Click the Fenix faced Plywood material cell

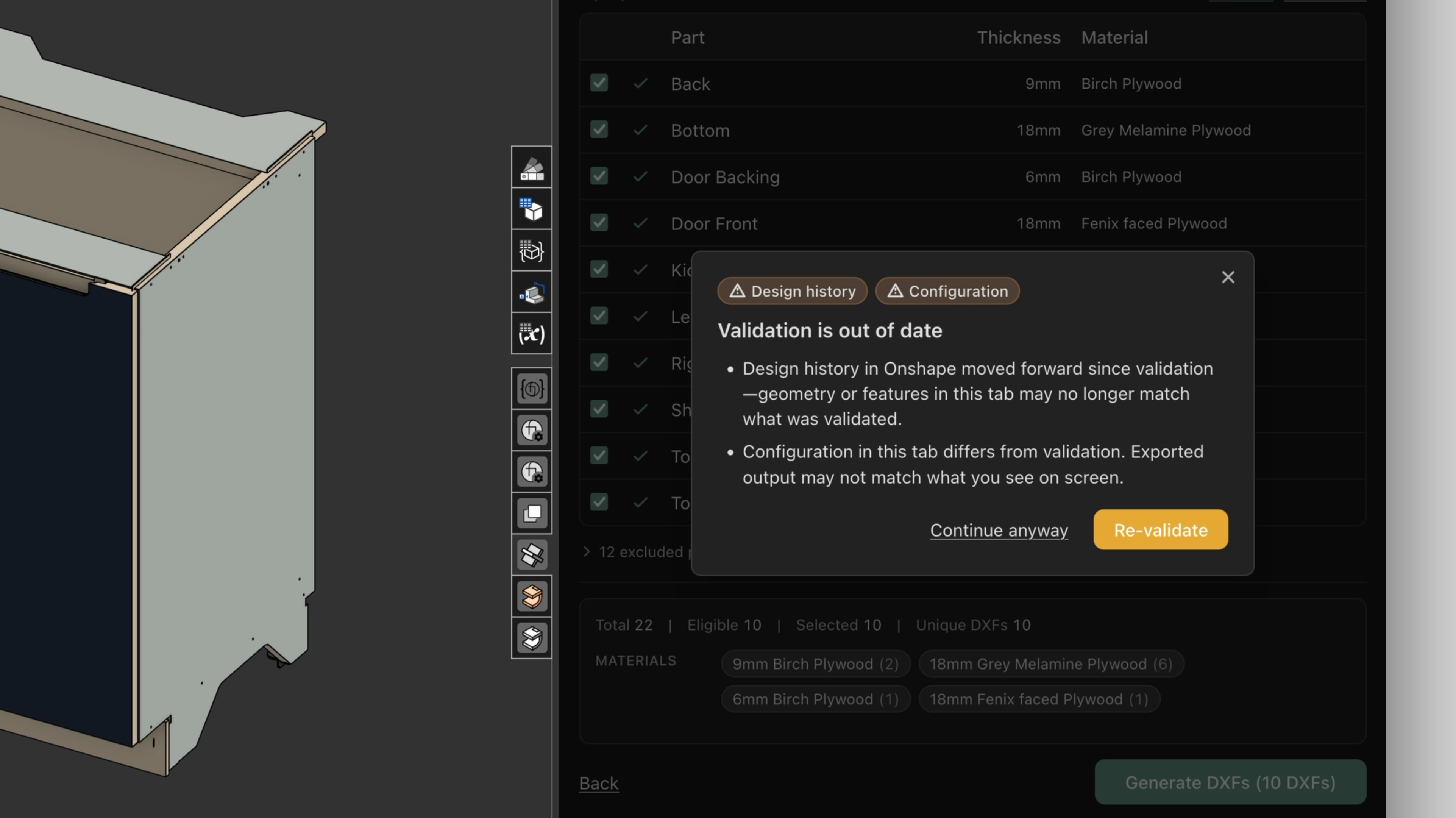click(x=1153, y=223)
